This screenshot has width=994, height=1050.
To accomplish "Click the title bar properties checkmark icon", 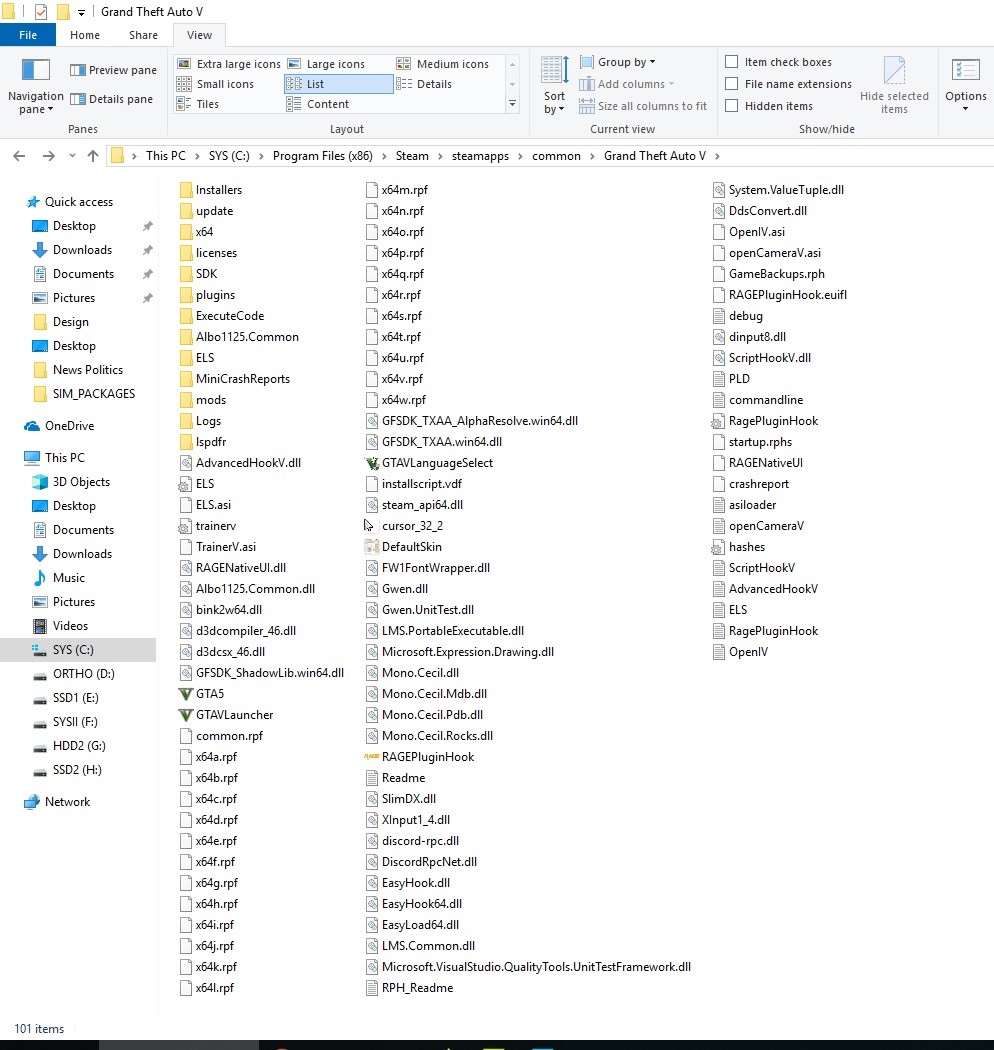I will [41, 11].
